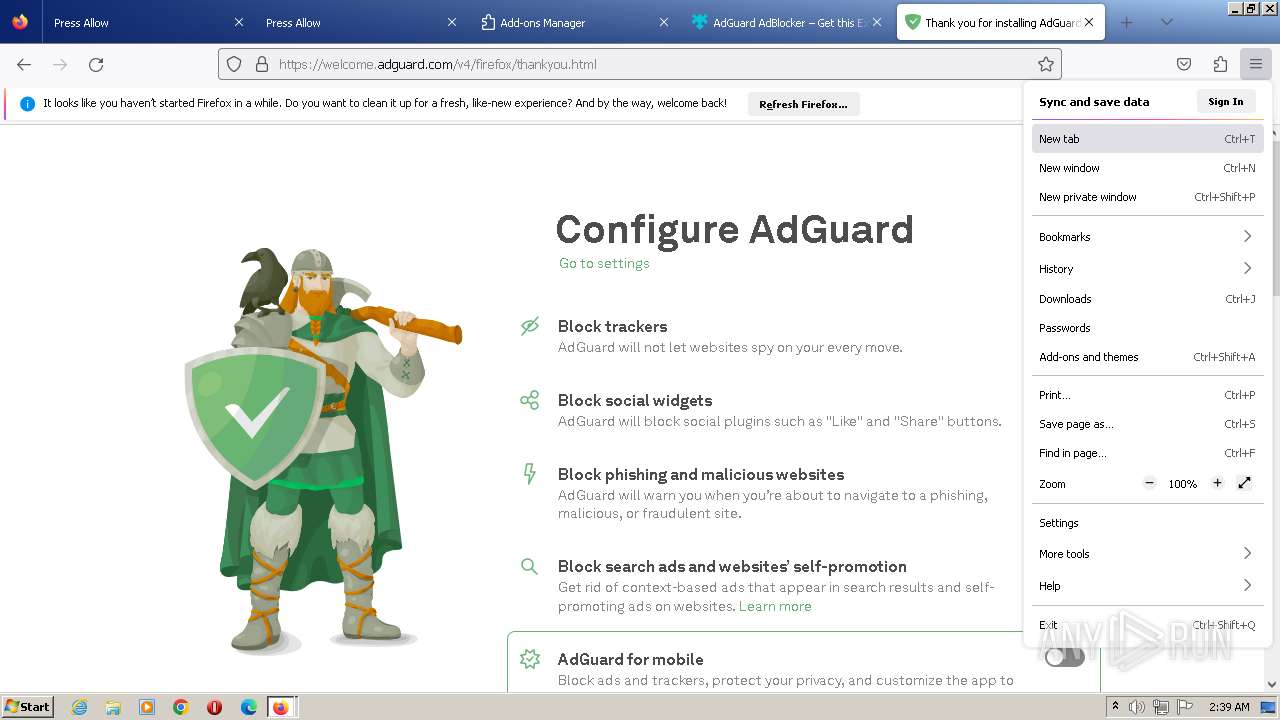Click the 2:39 AM system clock
Image resolution: width=1280 pixels, height=720 pixels.
click(x=1229, y=707)
